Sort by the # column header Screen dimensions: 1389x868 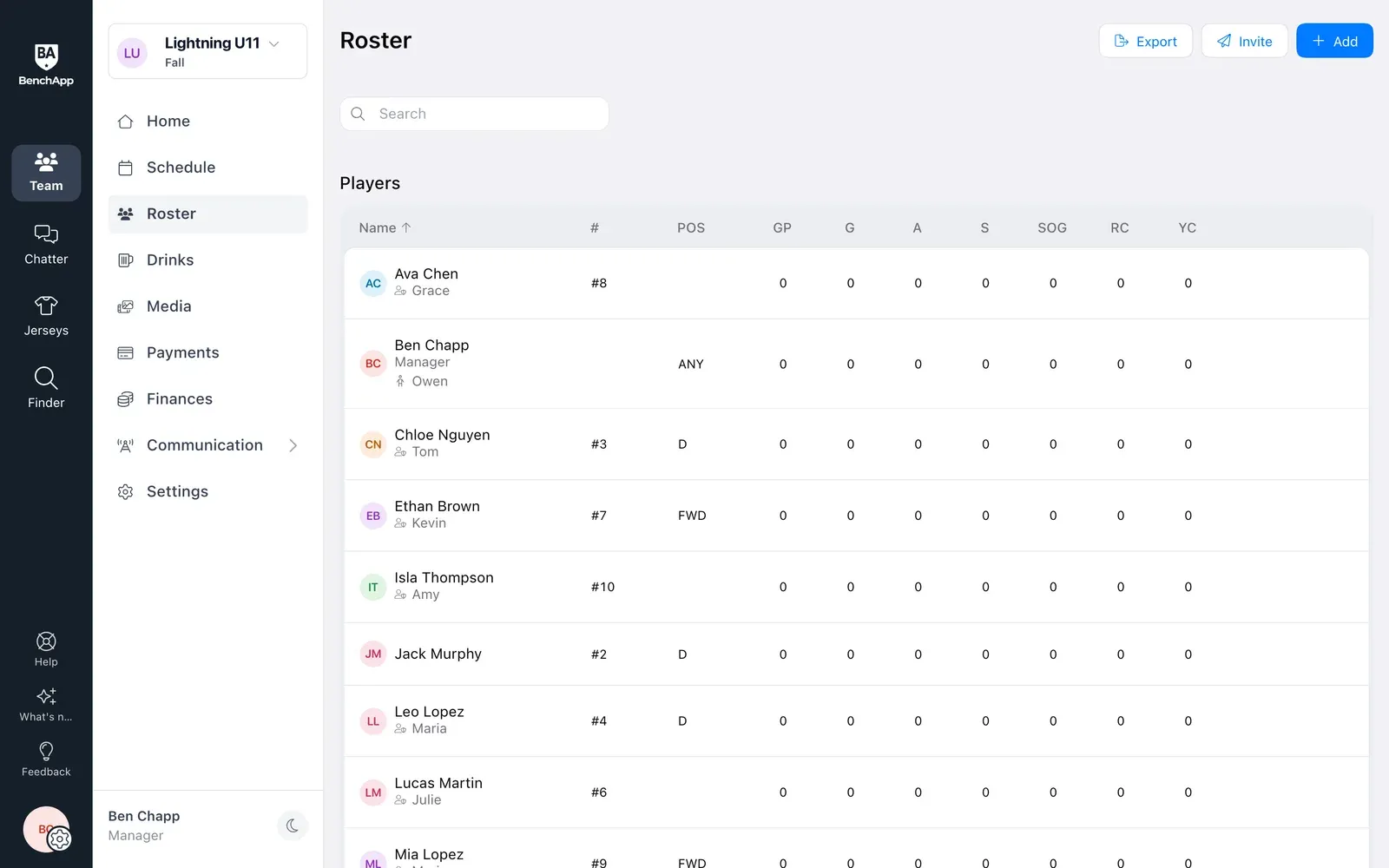595,227
